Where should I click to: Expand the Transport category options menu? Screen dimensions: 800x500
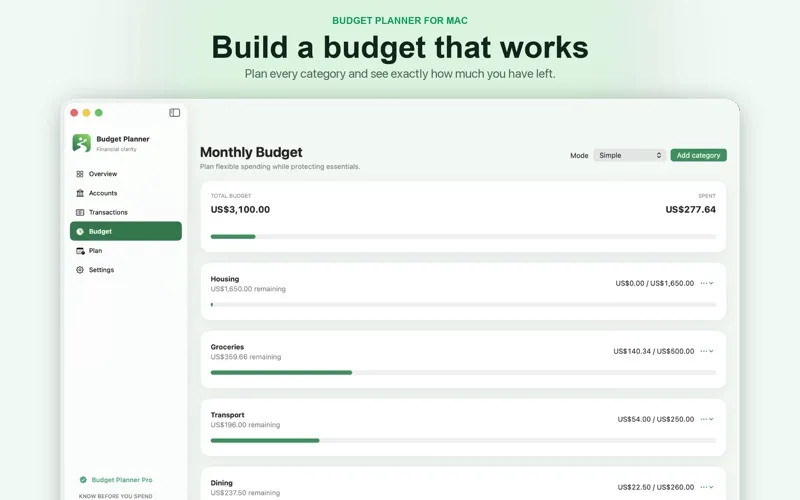click(707, 419)
